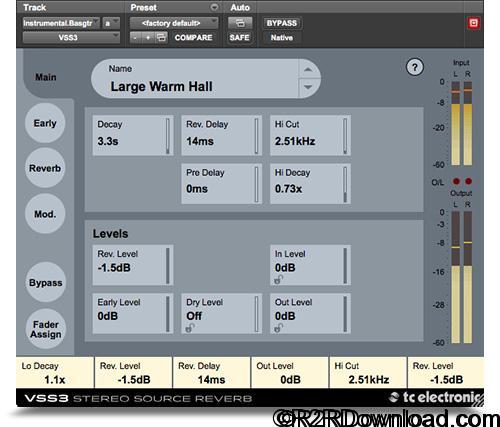
Task: Toggle the In Level lock icon
Action: click(x=278, y=279)
